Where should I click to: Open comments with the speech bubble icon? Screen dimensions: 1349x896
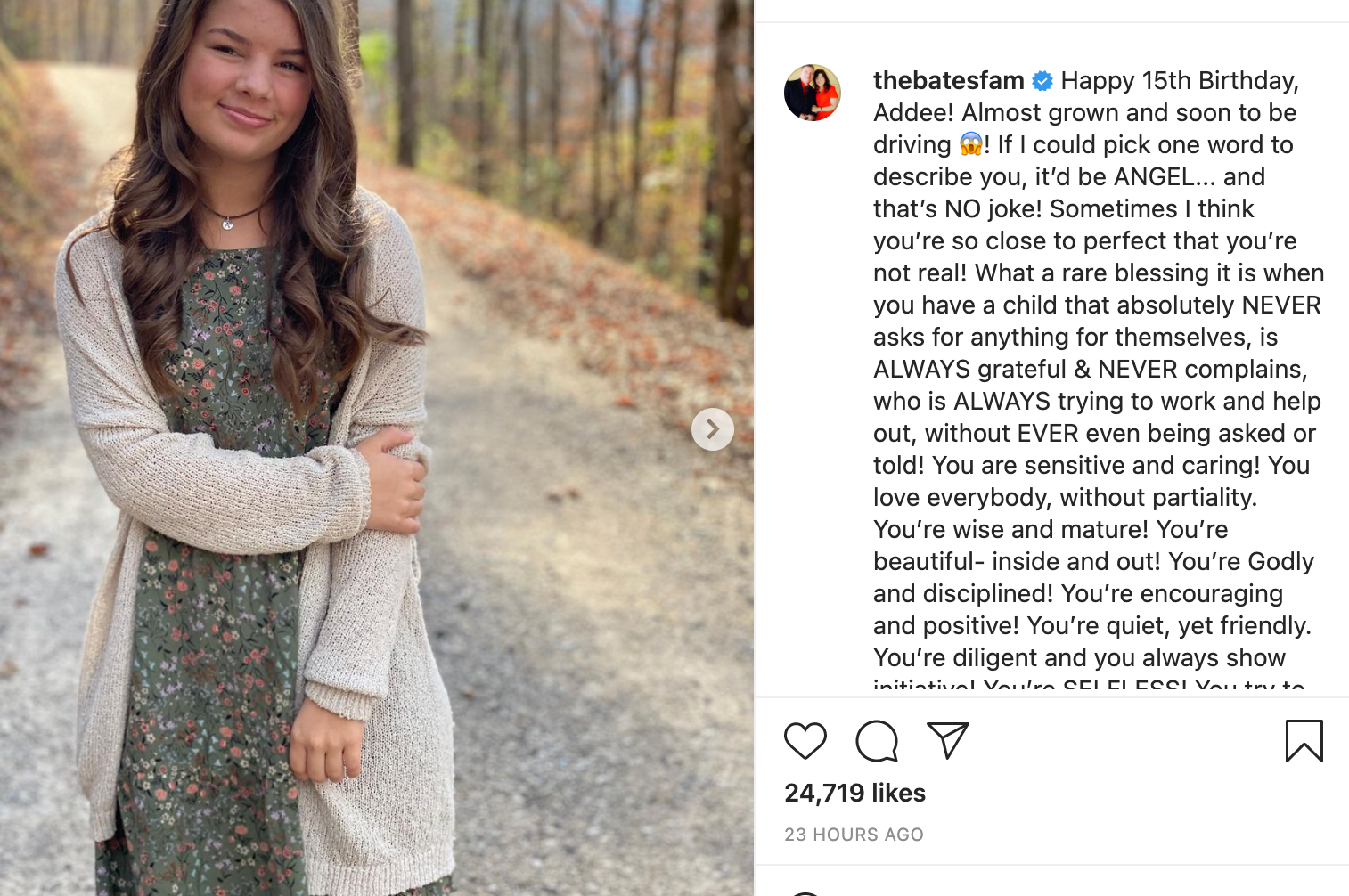coord(877,741)
